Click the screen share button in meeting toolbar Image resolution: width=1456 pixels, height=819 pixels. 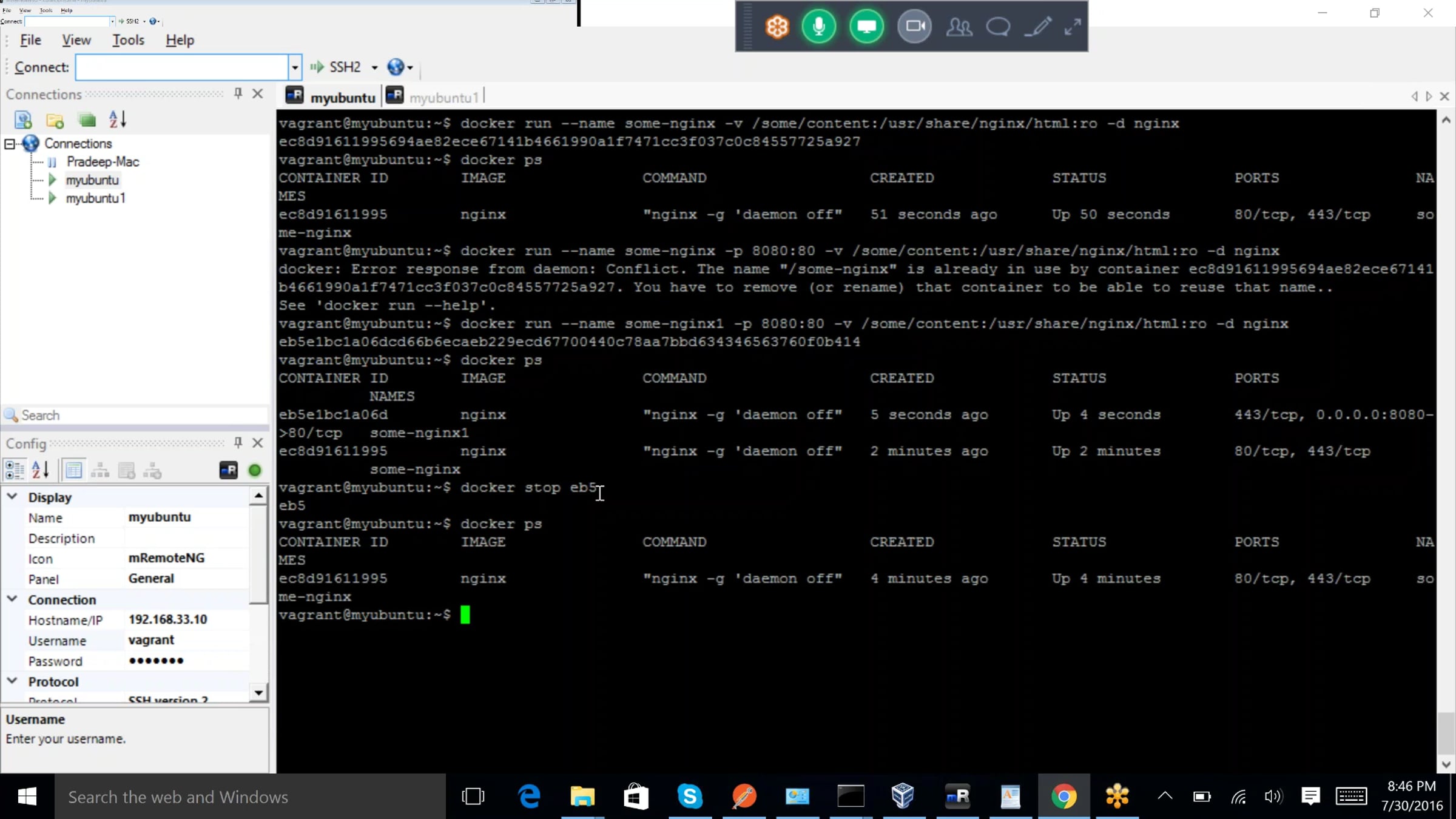(x=866, y=27)
